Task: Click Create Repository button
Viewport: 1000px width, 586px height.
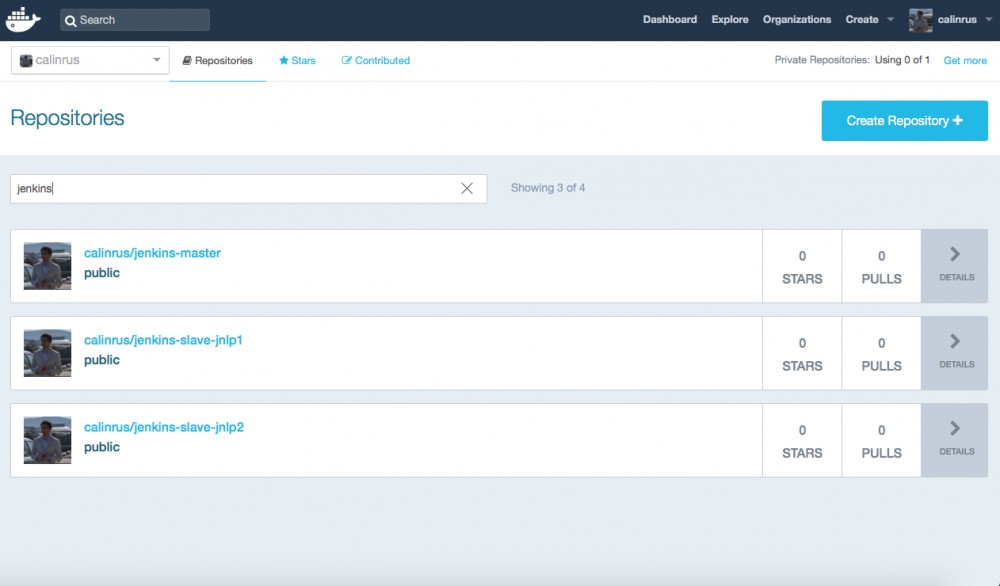Action: point(904,121)
